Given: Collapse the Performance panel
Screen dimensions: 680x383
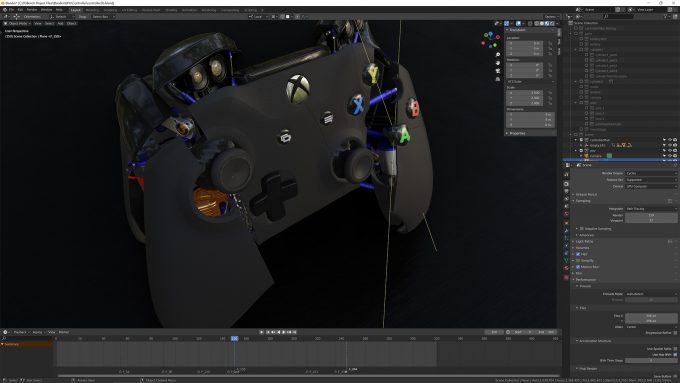Looking at the screenshot, I should click(x=585, y=280).
